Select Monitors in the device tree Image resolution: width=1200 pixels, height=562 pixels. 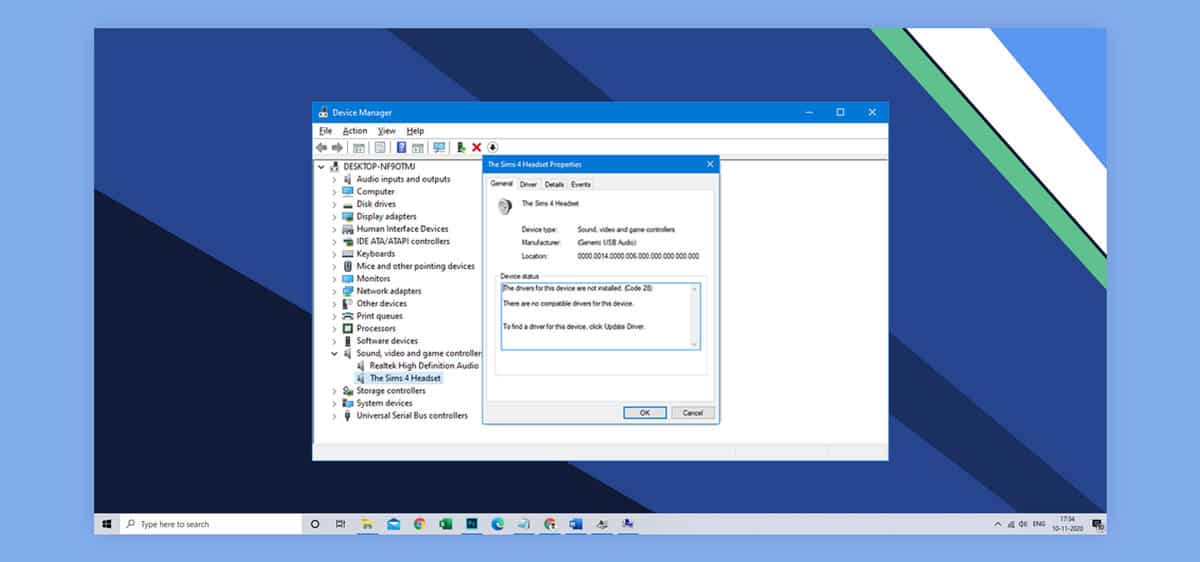[373, 279]
